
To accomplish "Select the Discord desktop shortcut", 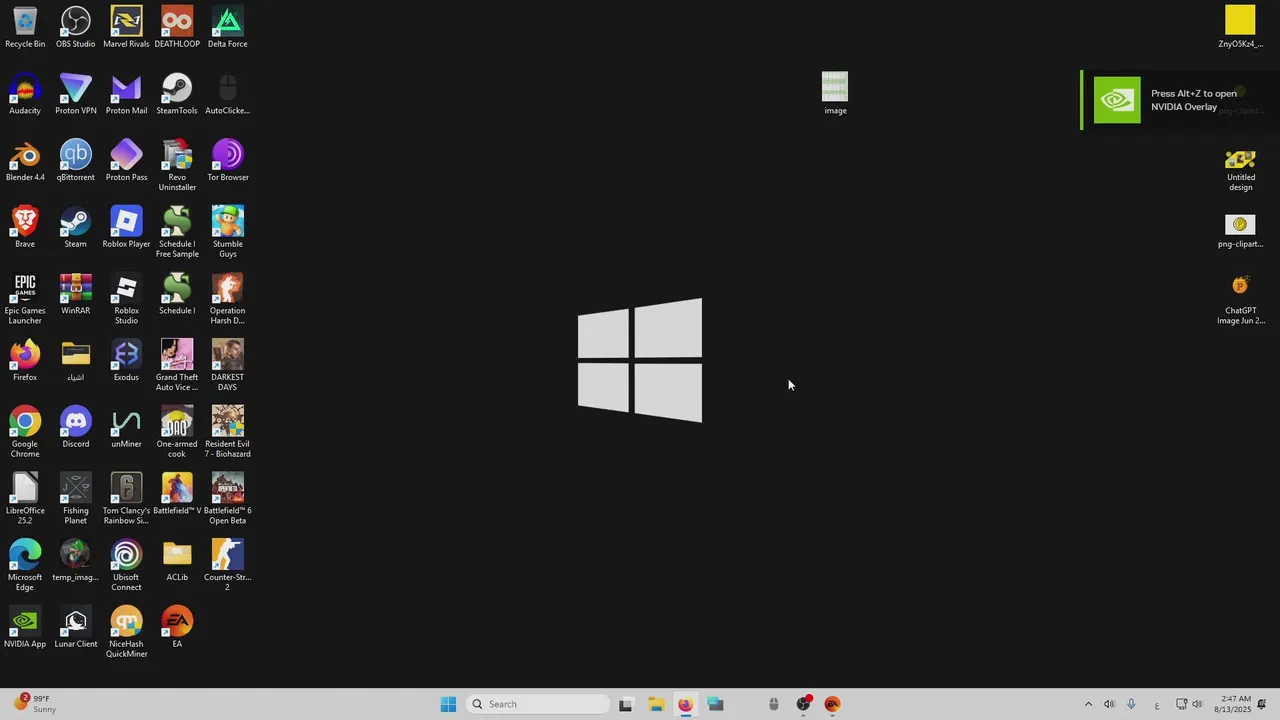I will [x=76, y=427].
